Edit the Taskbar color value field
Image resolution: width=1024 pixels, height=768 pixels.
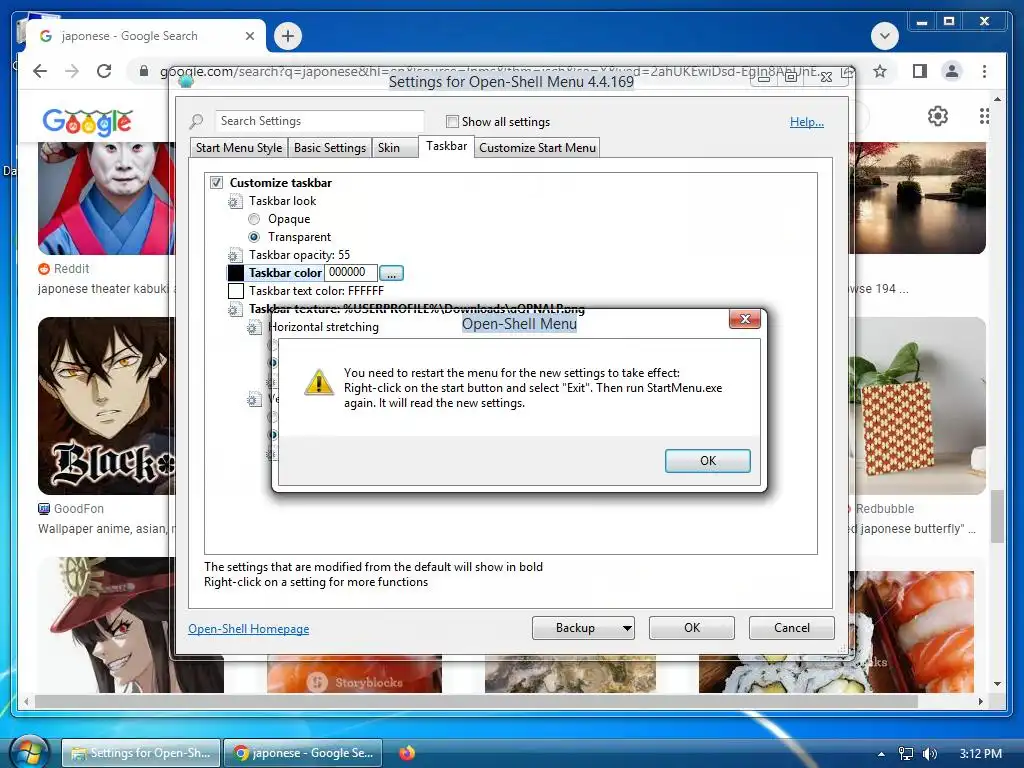tap(351, 272)
